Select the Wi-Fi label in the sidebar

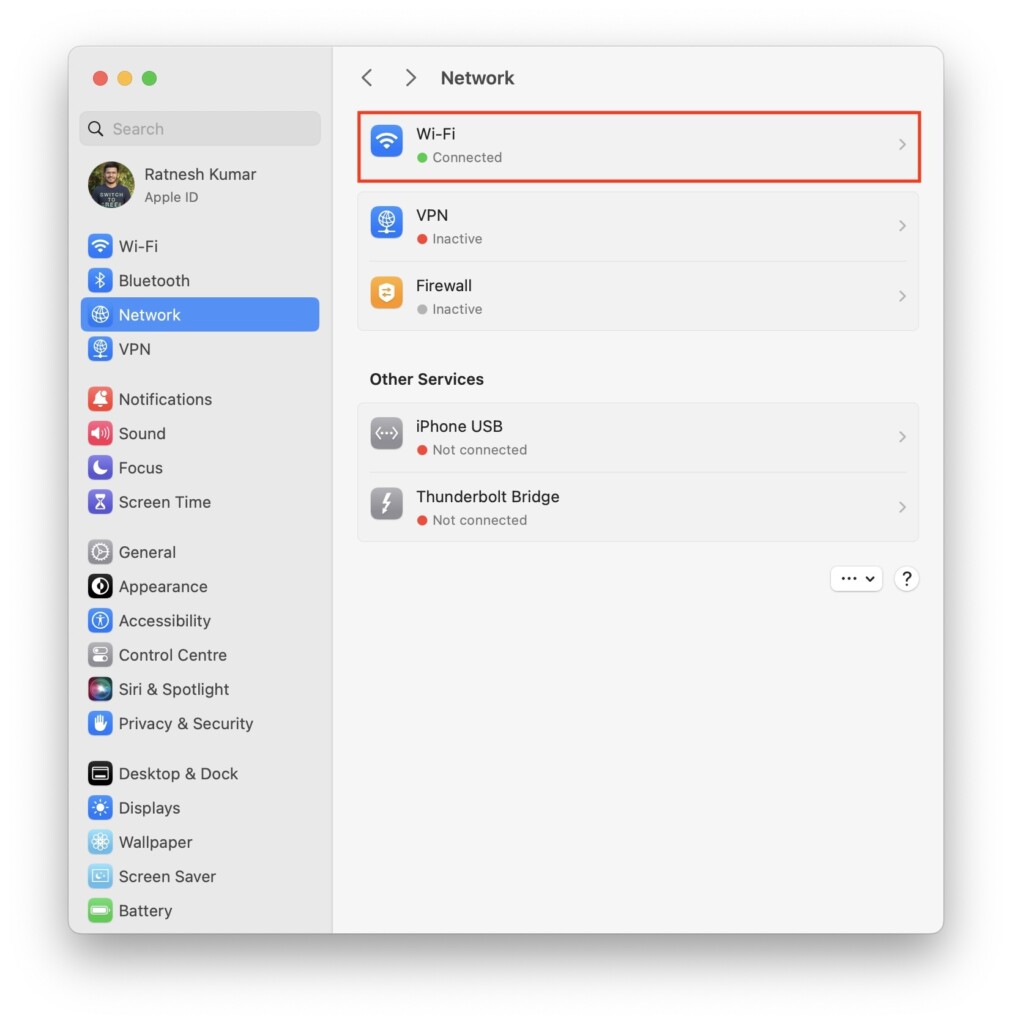pos(138,247)
